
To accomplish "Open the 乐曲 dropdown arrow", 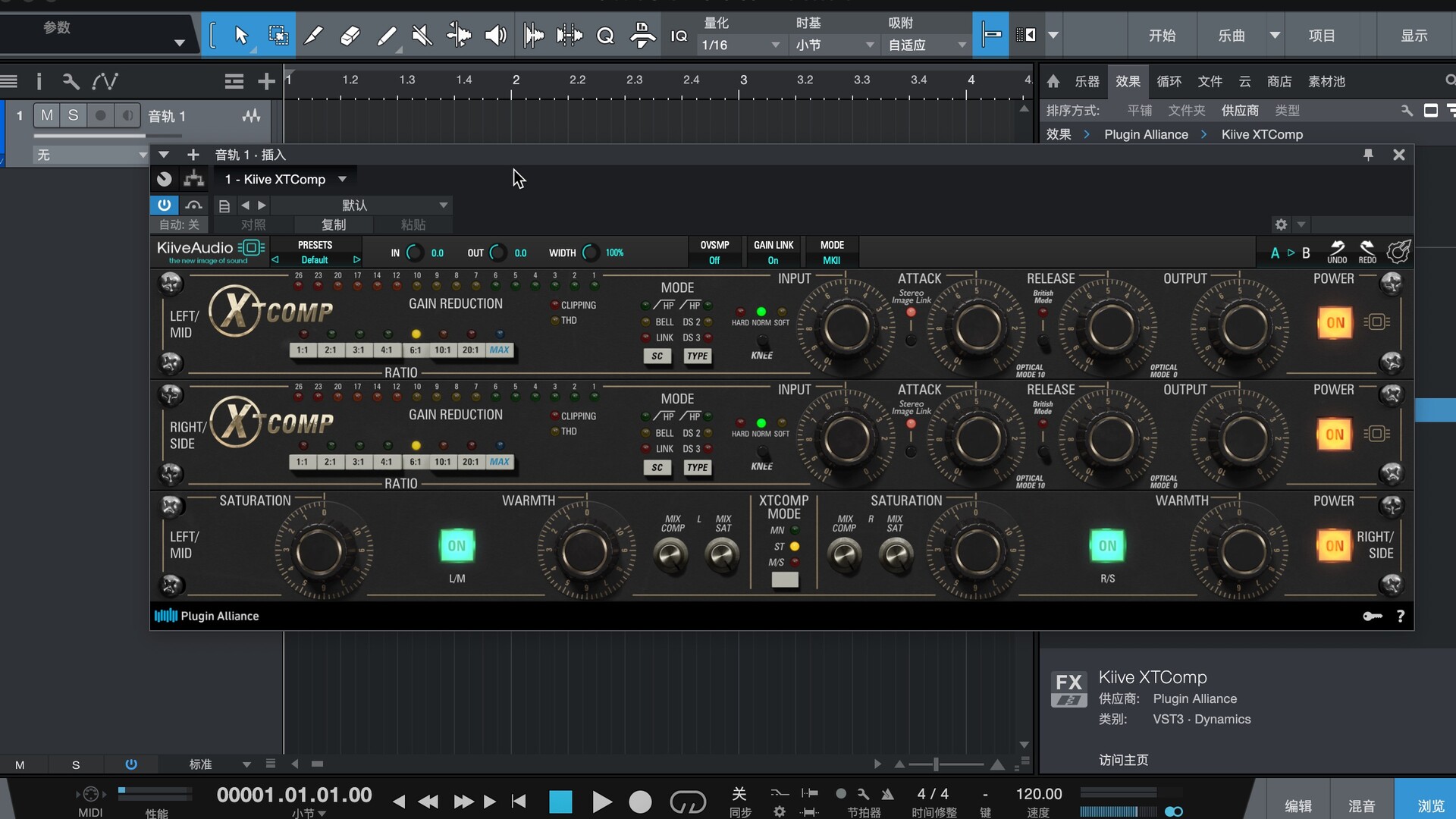I will point(1275,36).
